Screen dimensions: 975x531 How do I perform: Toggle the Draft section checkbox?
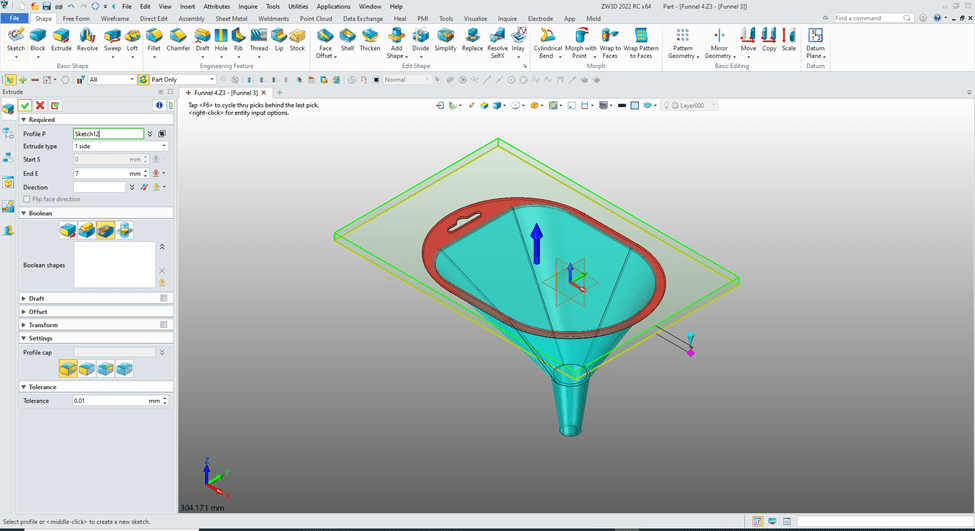coord(163,298)
